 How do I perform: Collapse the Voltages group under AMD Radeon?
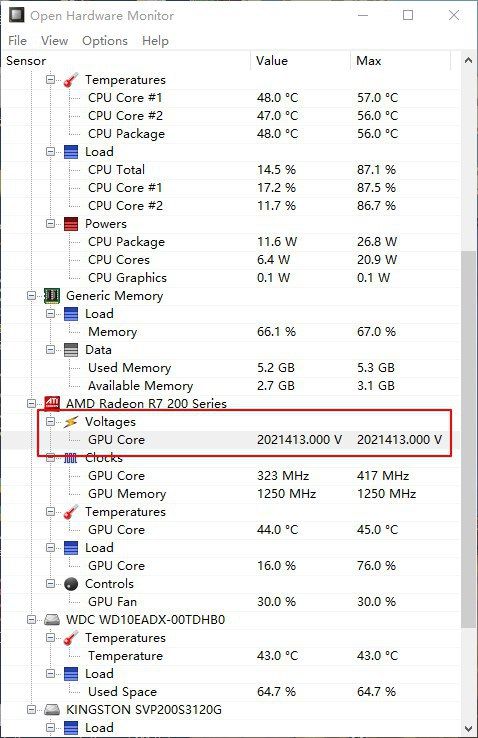coord(51,422)
